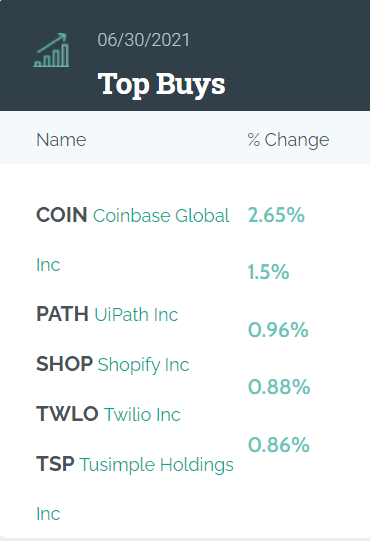Click the 1.5% change value
Screen dimensions: 370x541
tap(269, 272)
